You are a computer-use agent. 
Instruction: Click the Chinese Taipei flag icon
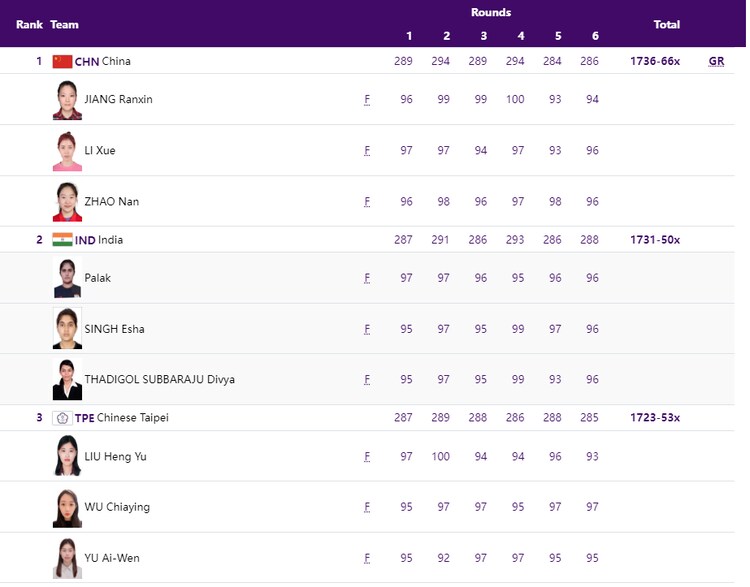pos(62,418)
